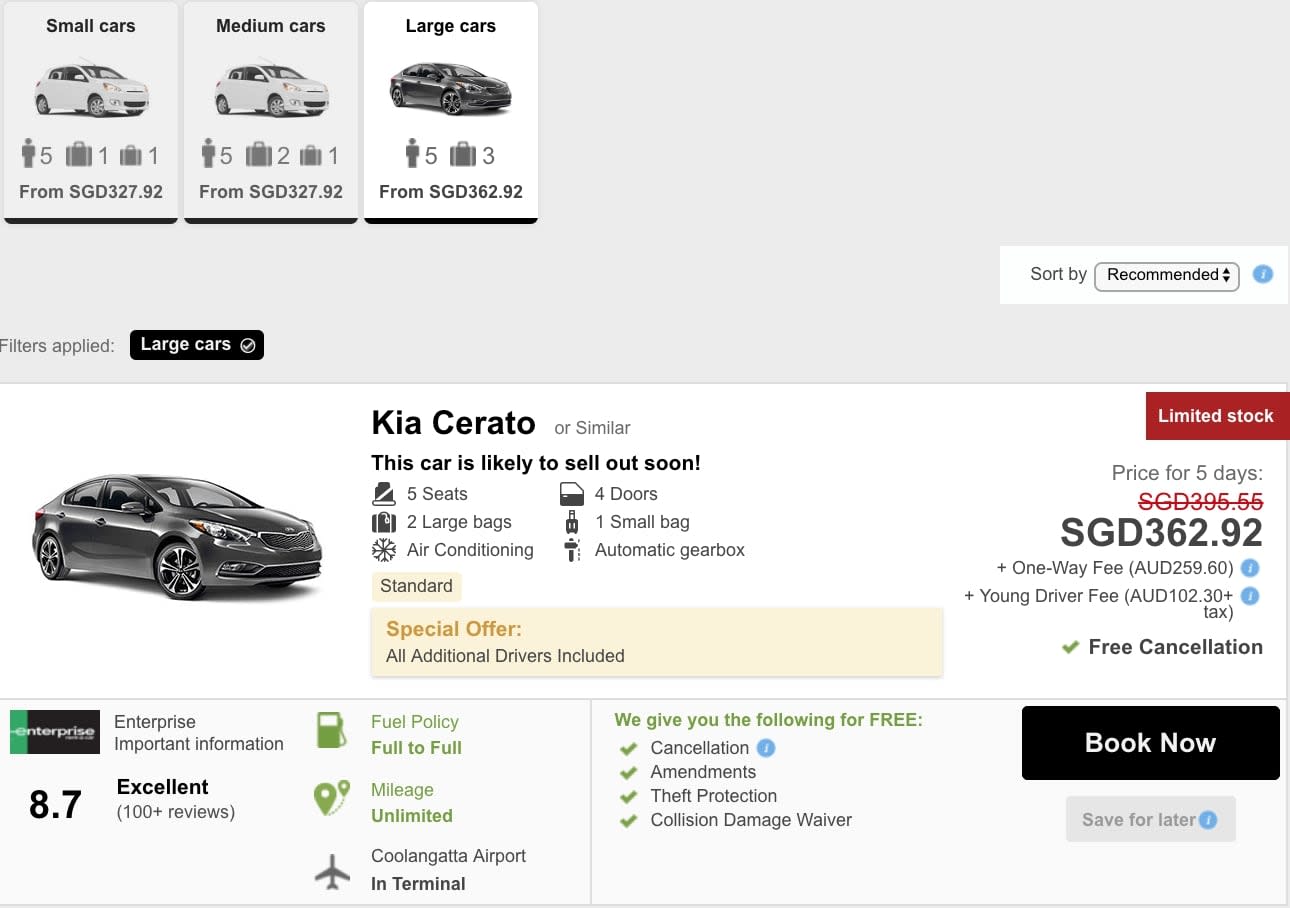Click the Small cars car thumbnail

(91, 89)
